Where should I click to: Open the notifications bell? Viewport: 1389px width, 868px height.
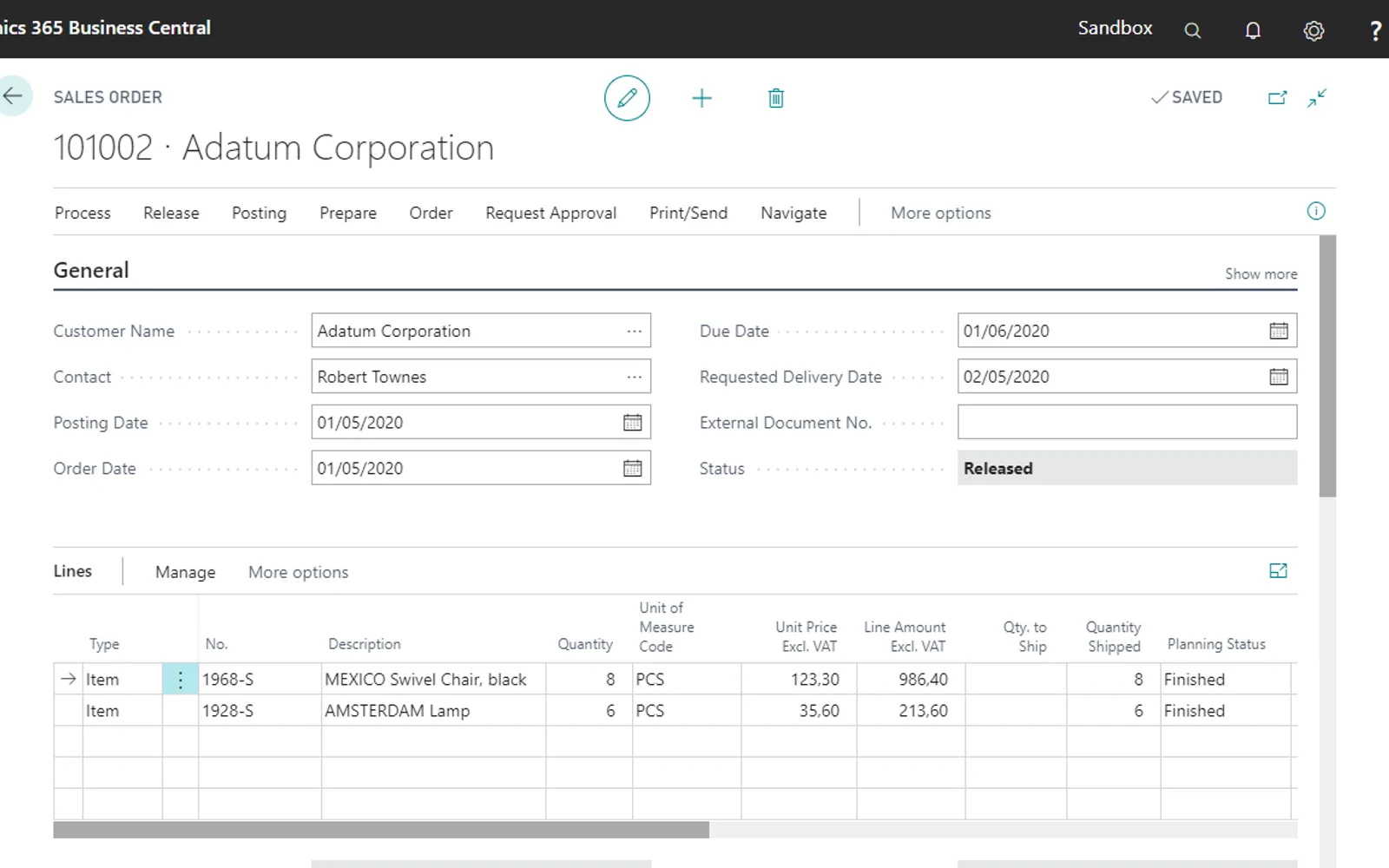(1253, 30)
